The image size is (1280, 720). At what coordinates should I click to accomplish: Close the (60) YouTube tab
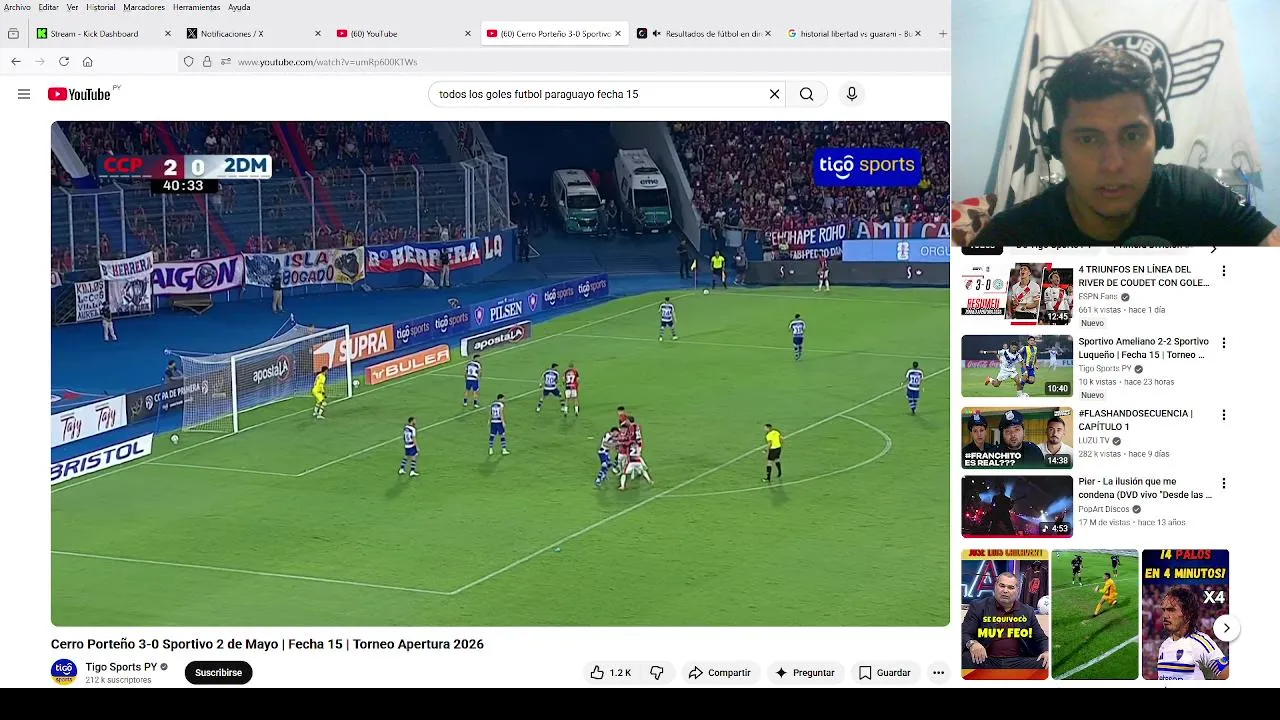pos(468,34)
